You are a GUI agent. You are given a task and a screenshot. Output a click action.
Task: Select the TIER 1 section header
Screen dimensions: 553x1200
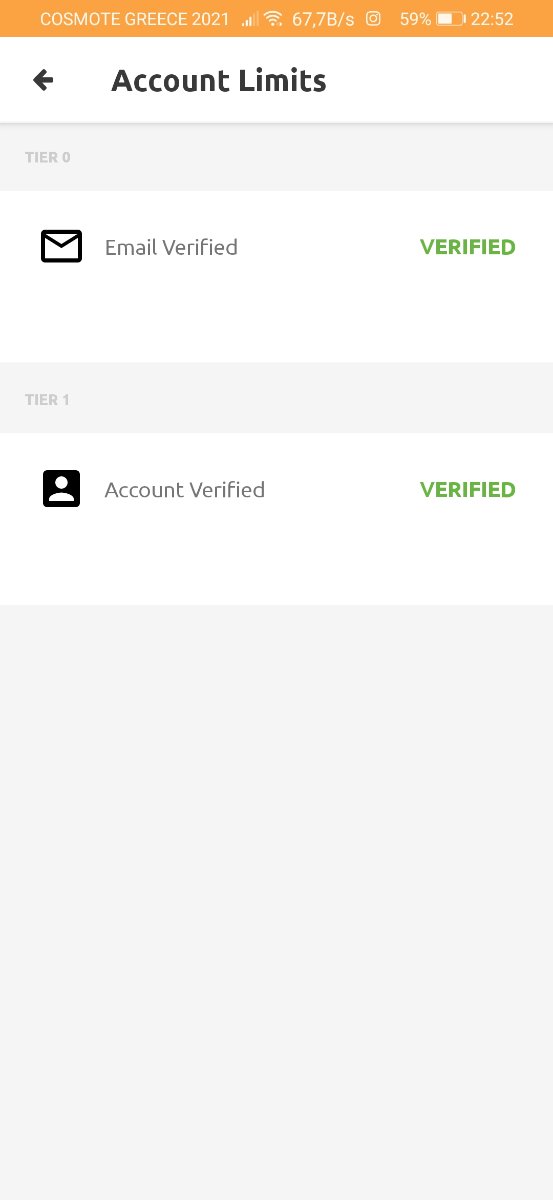pos(48,400)
